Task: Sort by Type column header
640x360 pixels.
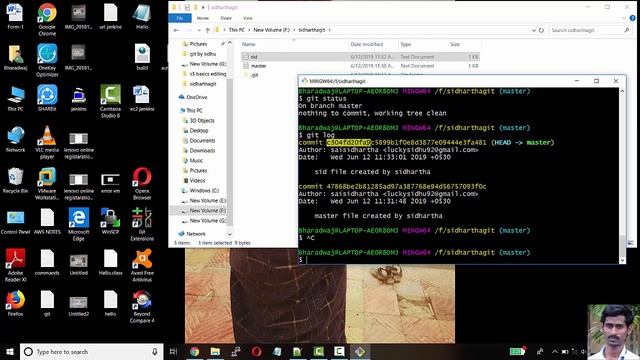Action: (405, 44)
